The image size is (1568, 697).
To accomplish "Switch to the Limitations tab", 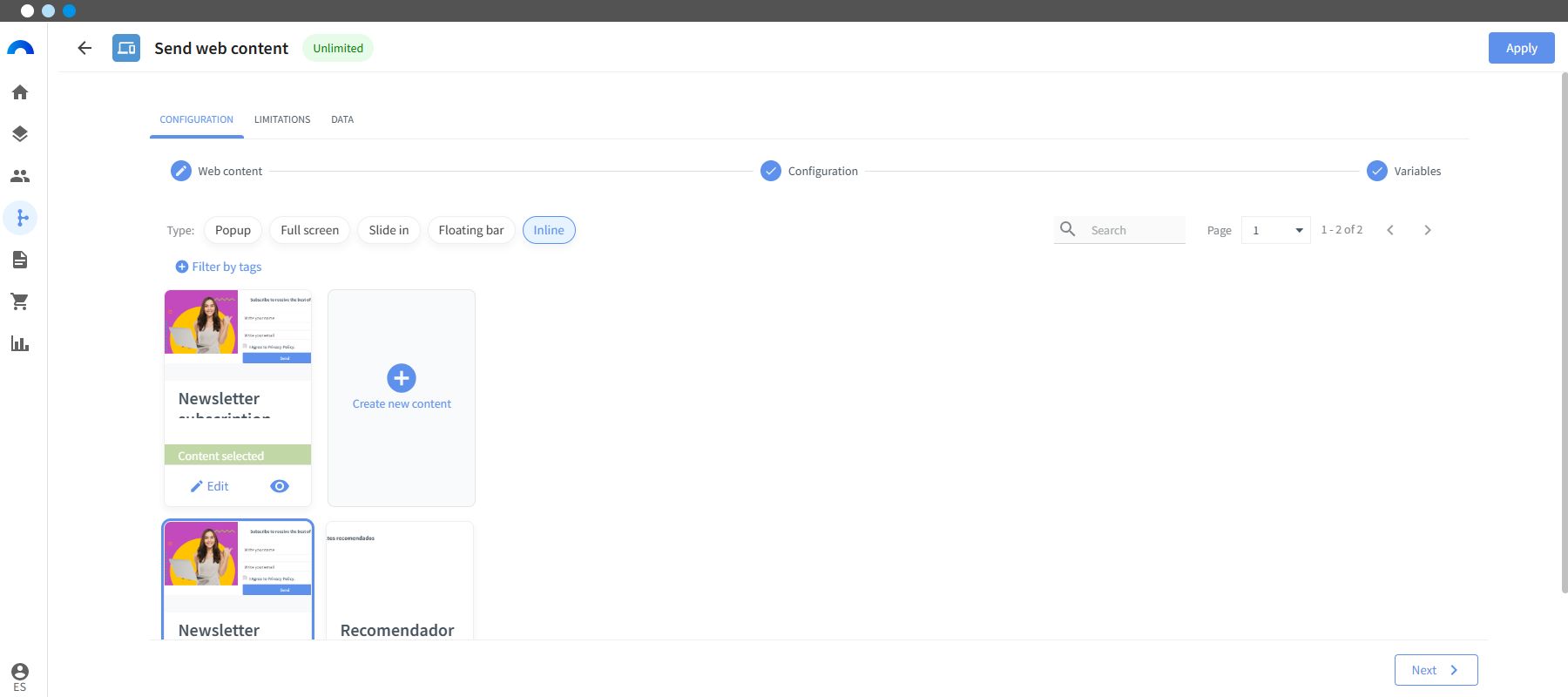I will coord(282,119).
